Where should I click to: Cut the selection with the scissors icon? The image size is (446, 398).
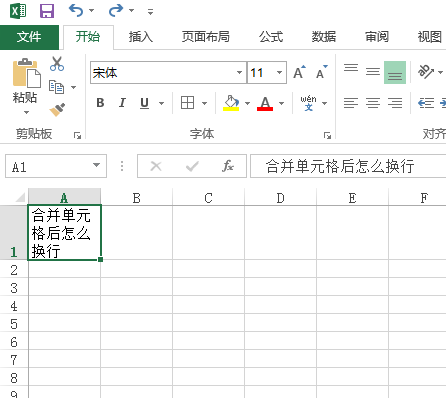[57, 64]
